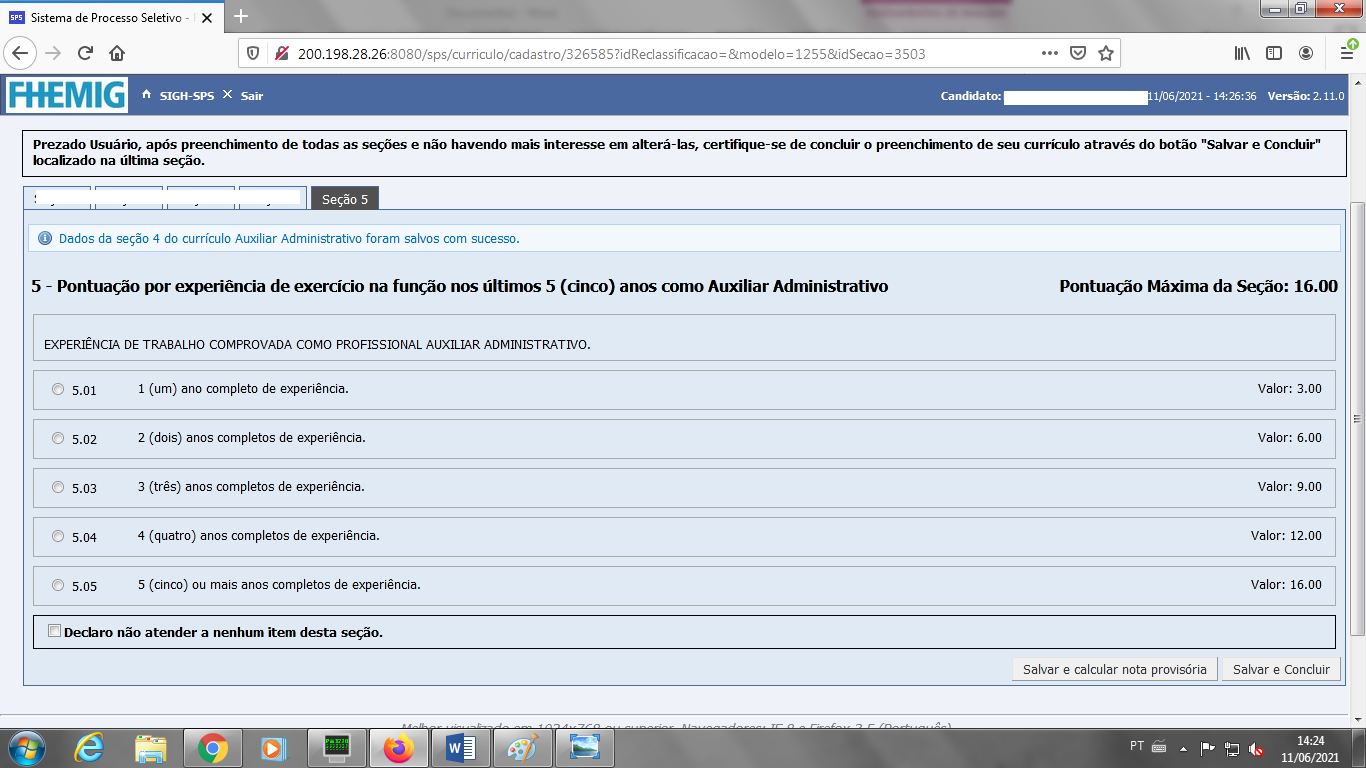The image size is (1366, 768).
Task: Click the FHEMIG logo
Action: (67, 95)
